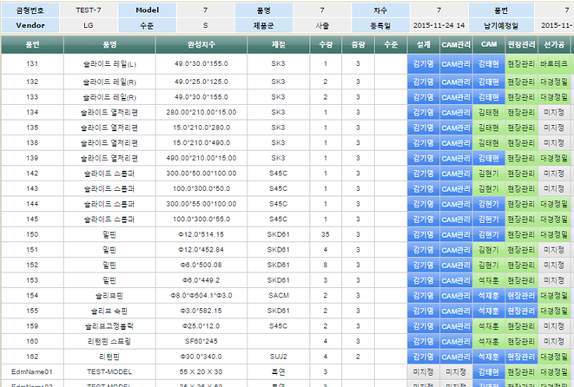The width and height of the screenshot is (574, 387).
Task: Click 미지정 design button in EdmName01 row
Action: 423,372
